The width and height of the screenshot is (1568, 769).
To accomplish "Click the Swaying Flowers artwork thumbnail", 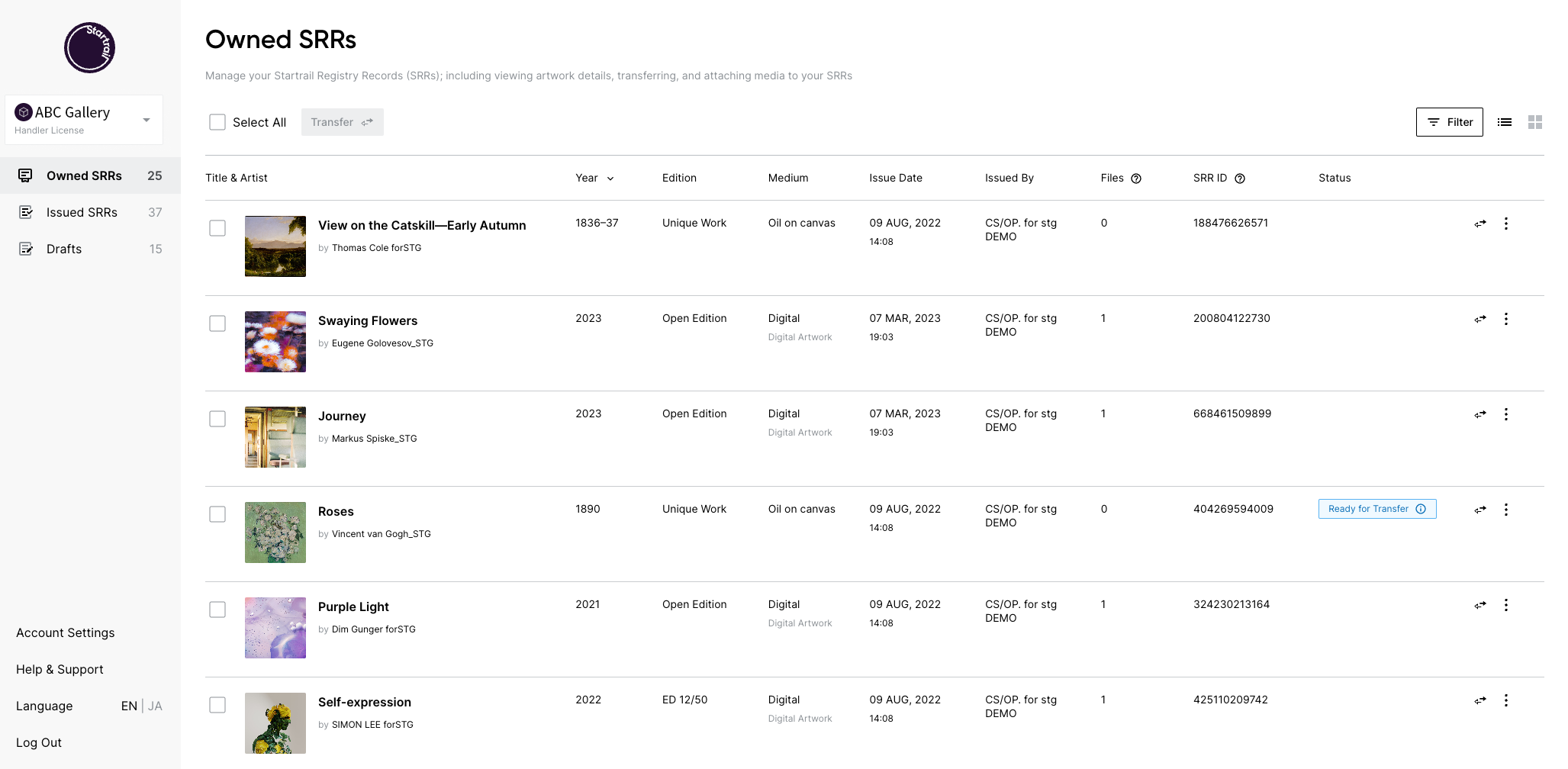I will coord(275,342).
